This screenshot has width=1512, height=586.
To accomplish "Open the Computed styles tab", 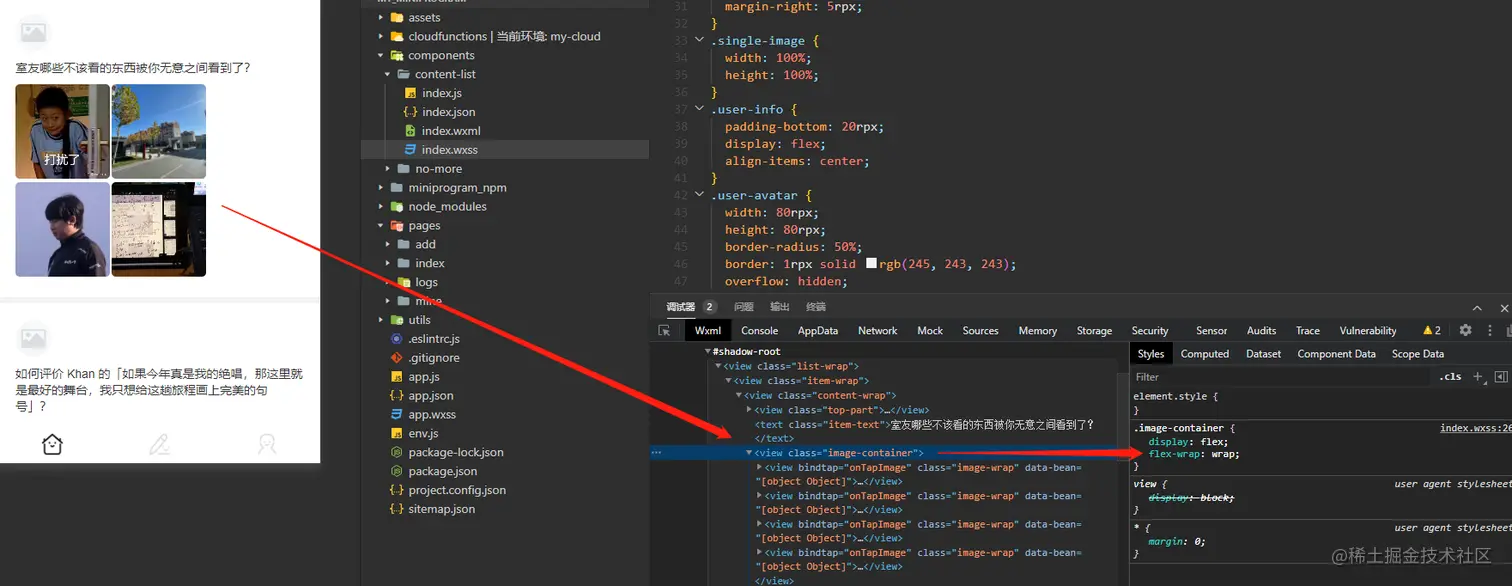I will [1204, 354].
